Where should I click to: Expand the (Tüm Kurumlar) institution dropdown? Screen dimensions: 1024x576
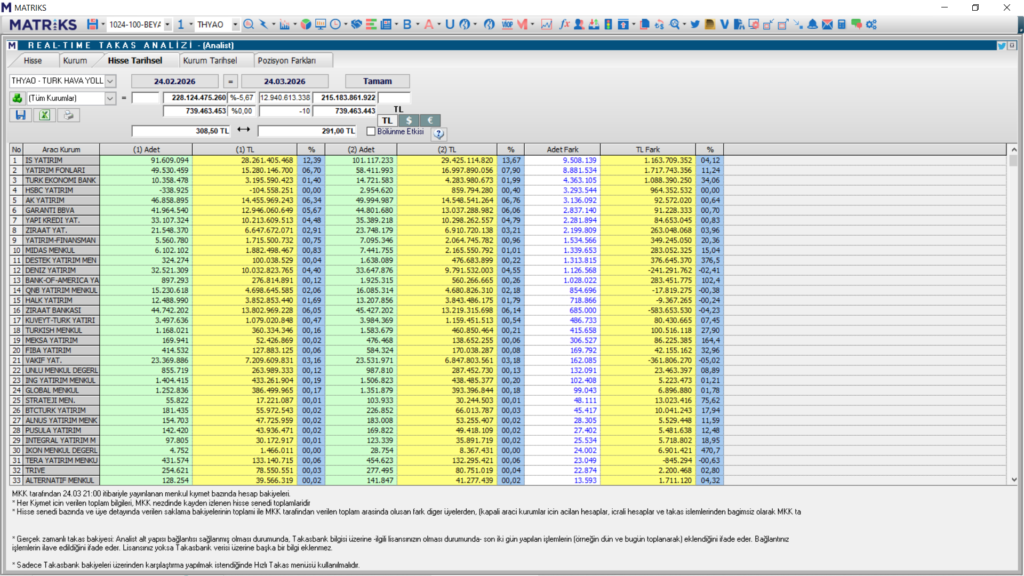coord(110,98)
